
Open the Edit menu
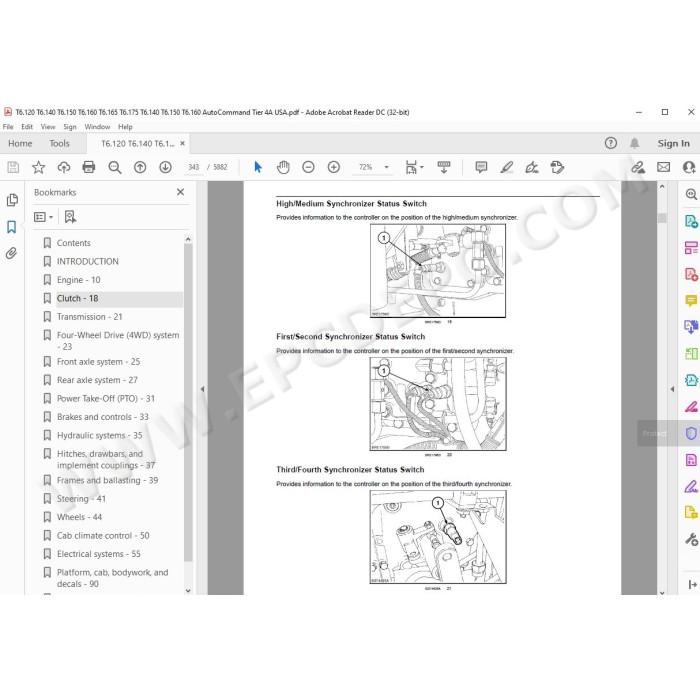[27, 127]
